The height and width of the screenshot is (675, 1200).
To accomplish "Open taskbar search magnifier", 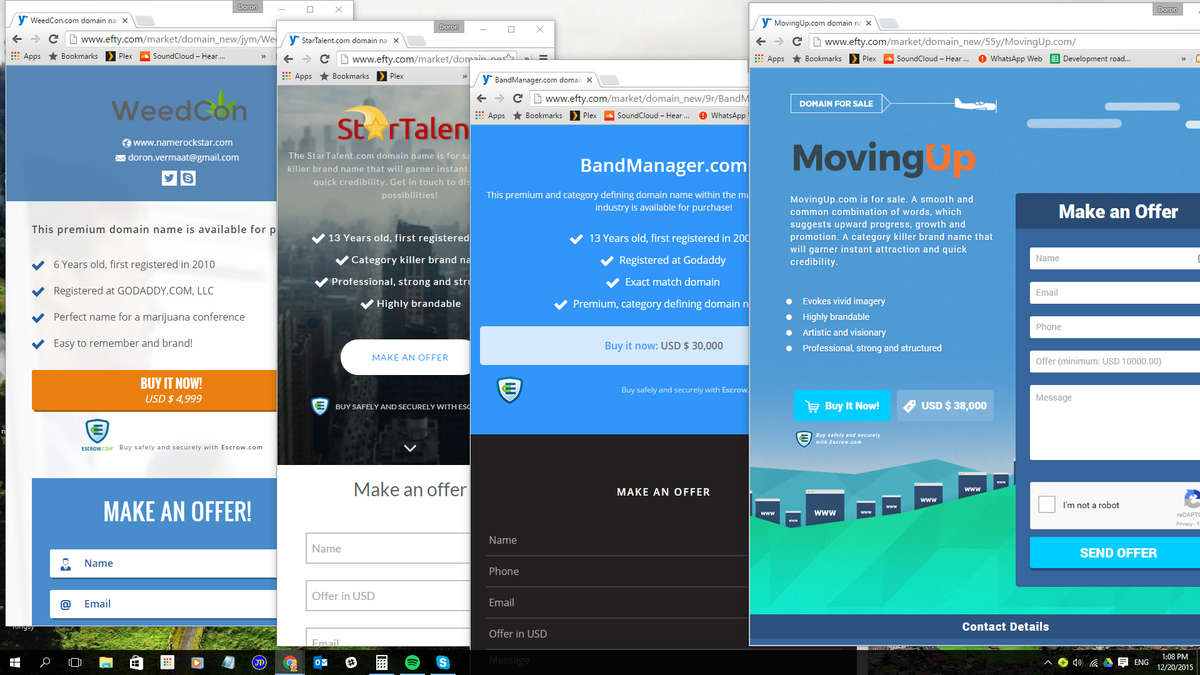I will point(45,662).
